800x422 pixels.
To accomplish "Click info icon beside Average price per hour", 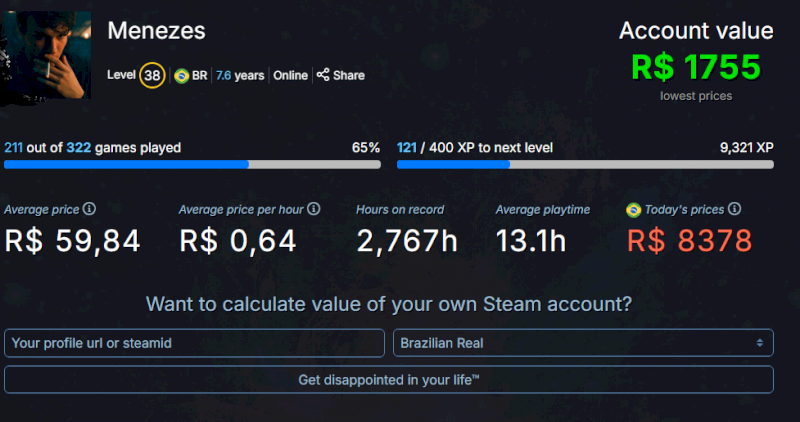I will point(313,209).
